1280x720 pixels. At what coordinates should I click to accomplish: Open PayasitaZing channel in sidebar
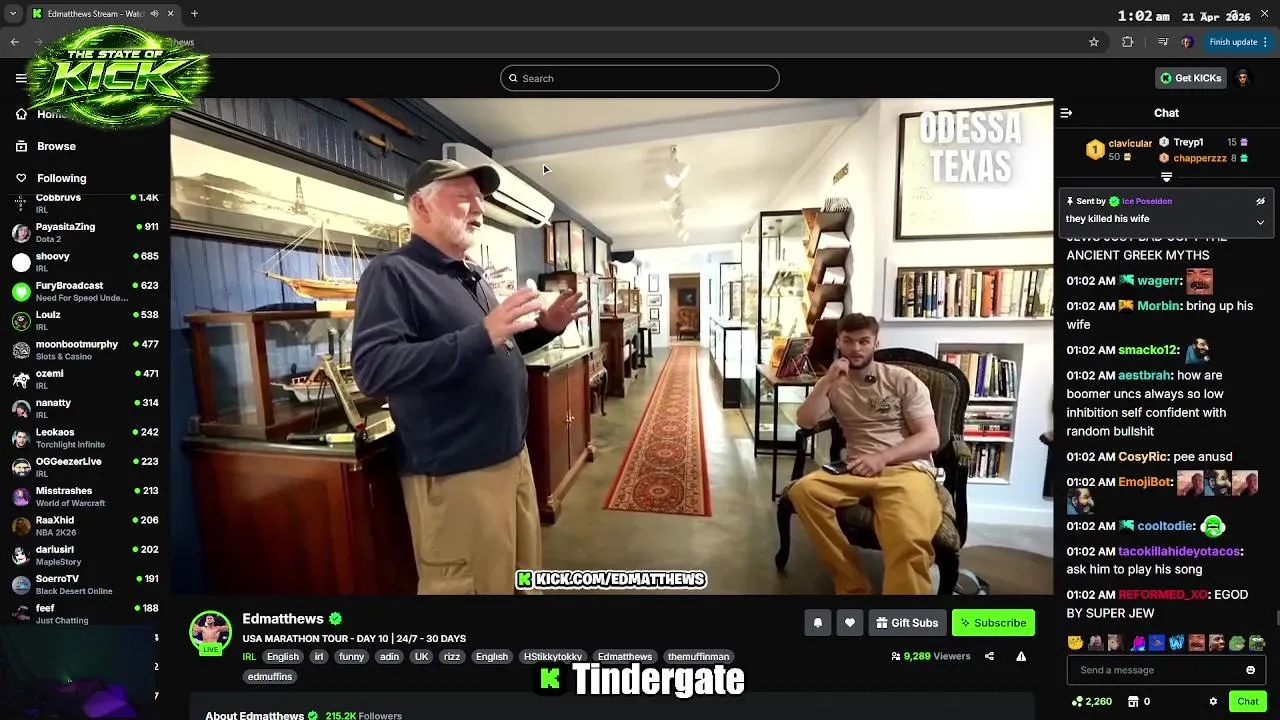tap(85, 232)
